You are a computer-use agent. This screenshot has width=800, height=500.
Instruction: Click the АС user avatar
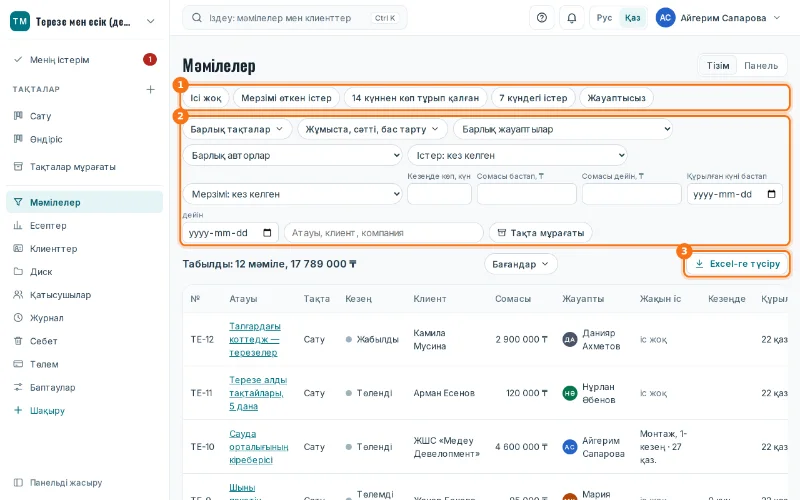pyautogui.click(x=665, y=18)
